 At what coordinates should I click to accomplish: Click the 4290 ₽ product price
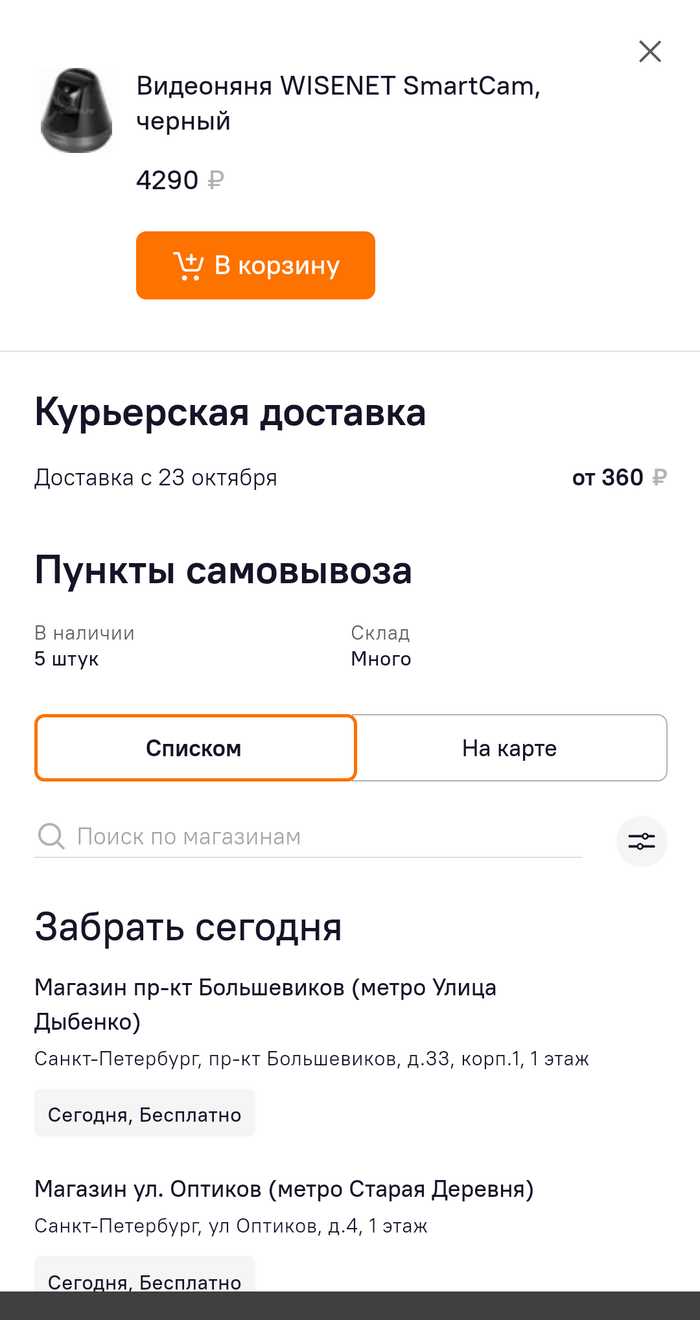coord(180,181)
